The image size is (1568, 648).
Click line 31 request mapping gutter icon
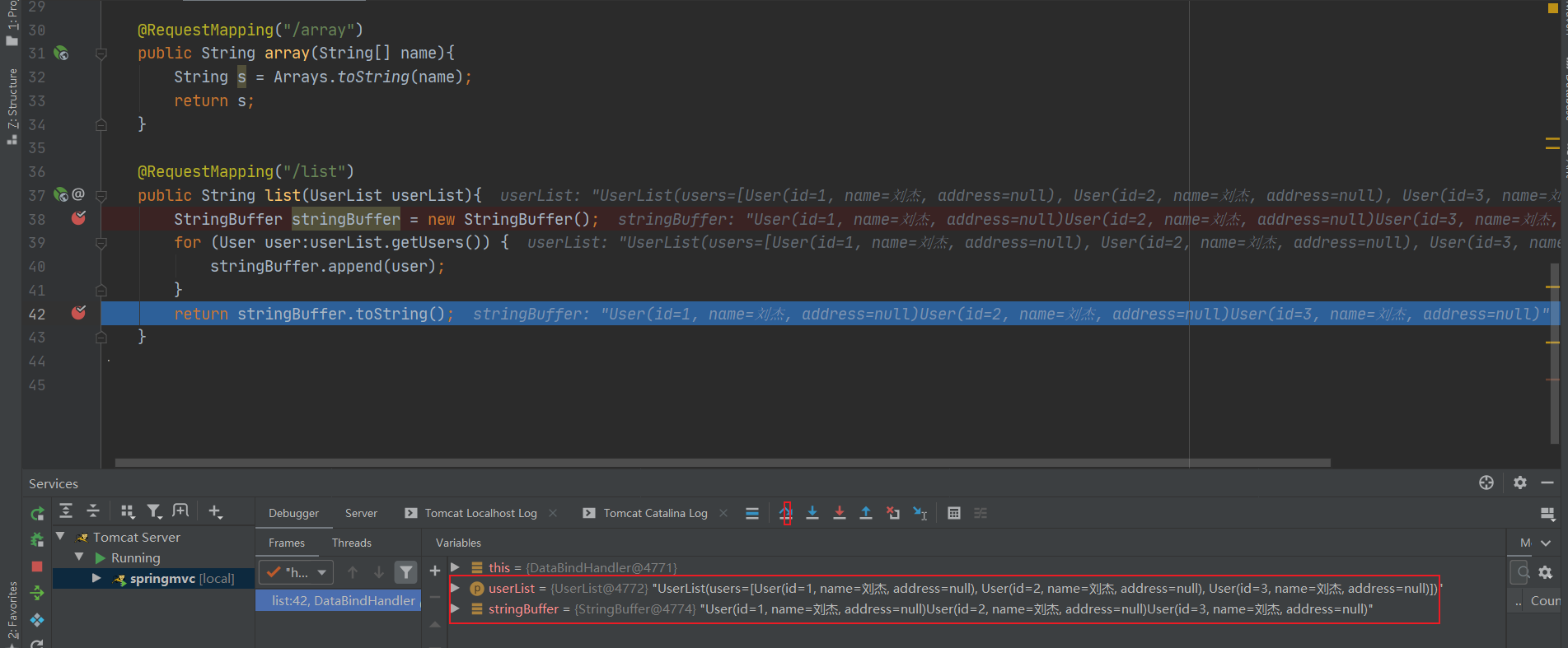(x=61, y=53)
